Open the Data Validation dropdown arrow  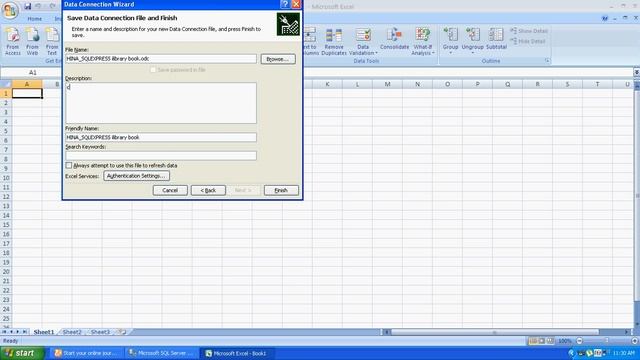[x=376, y=53]
